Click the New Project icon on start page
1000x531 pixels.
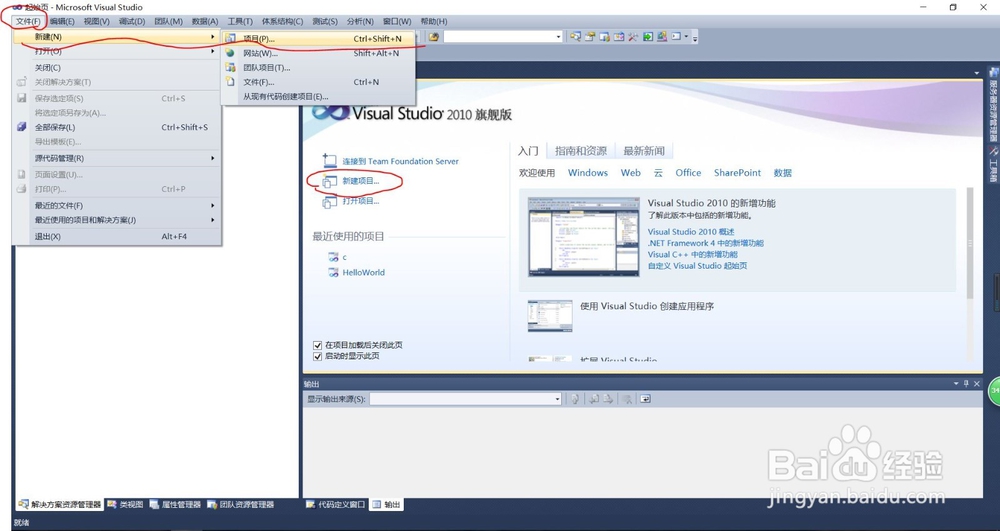point(329,181)
